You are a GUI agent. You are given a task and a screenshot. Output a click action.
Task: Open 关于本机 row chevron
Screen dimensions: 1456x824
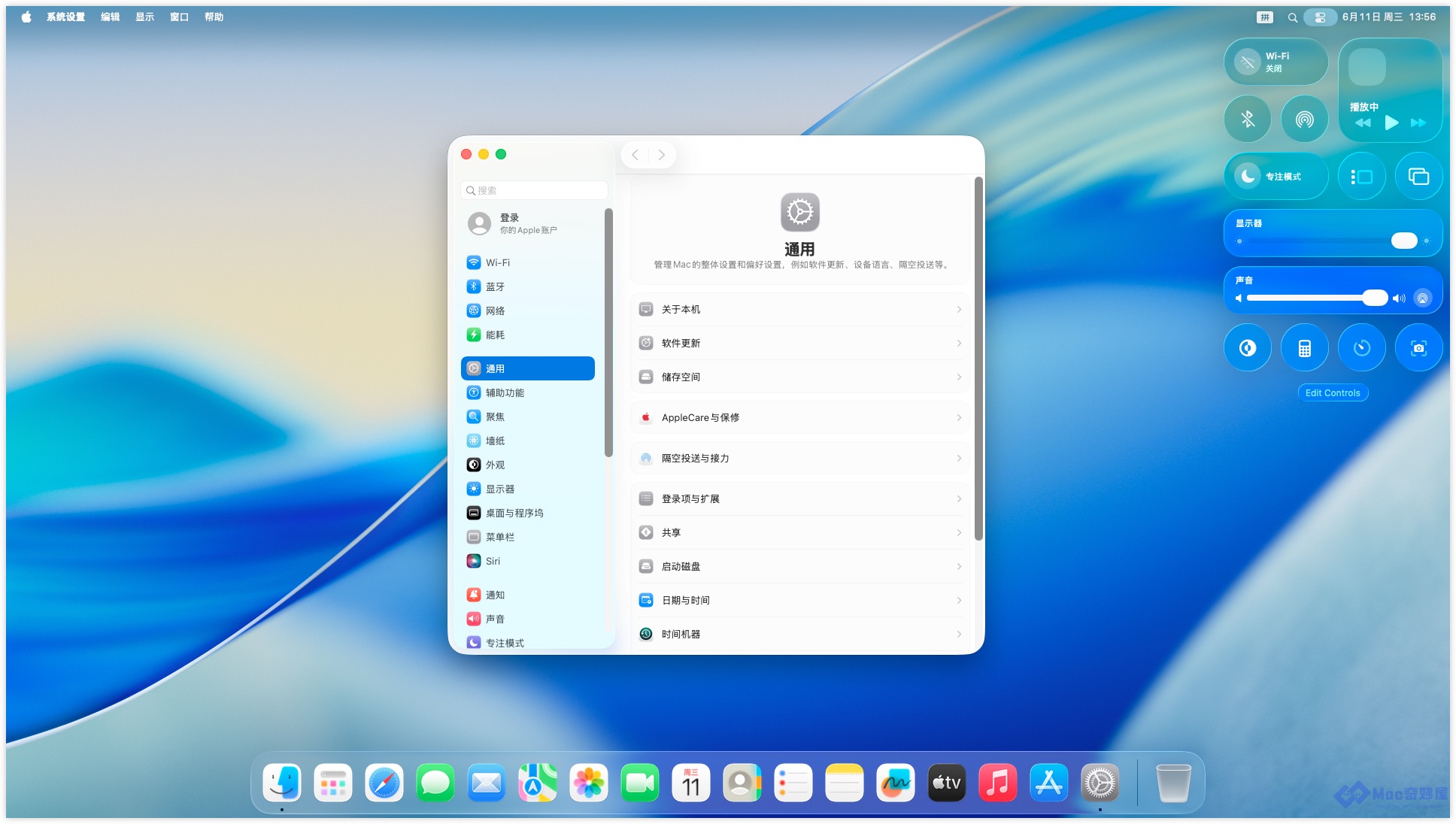(x=959, y=310)
